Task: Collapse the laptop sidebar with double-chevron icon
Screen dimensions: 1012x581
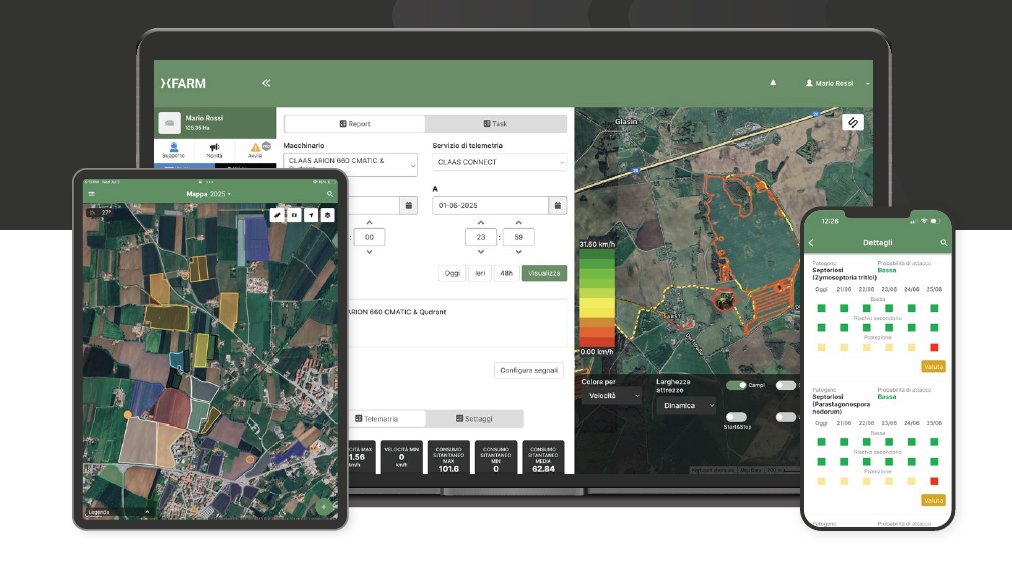Action: tap(266, 83)
